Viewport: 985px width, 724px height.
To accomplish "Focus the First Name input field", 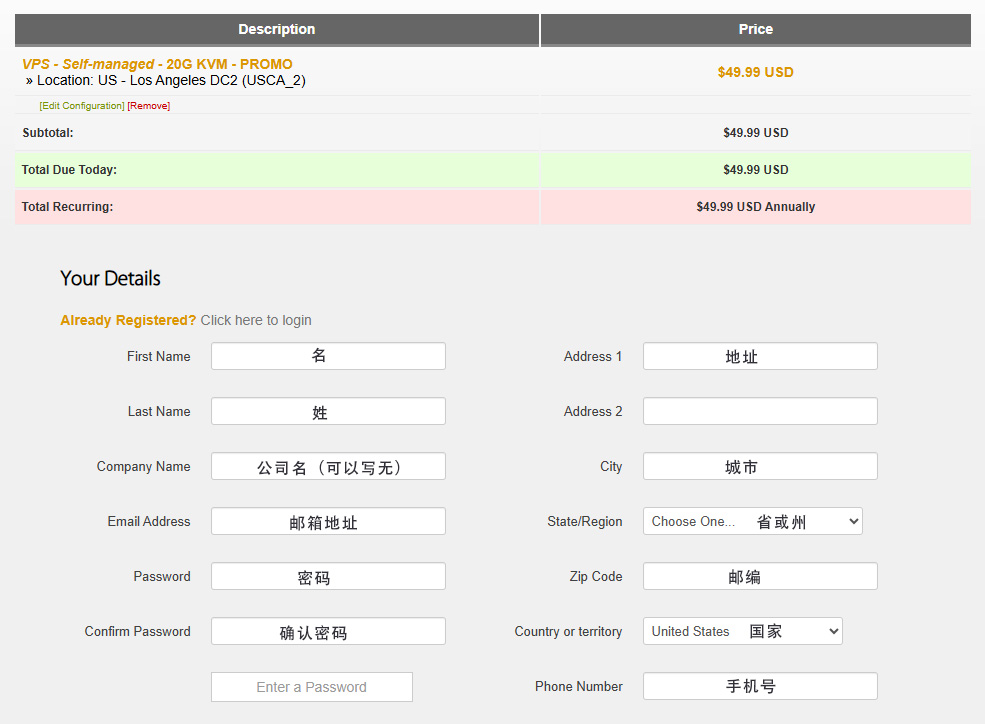I will (328, 356).
